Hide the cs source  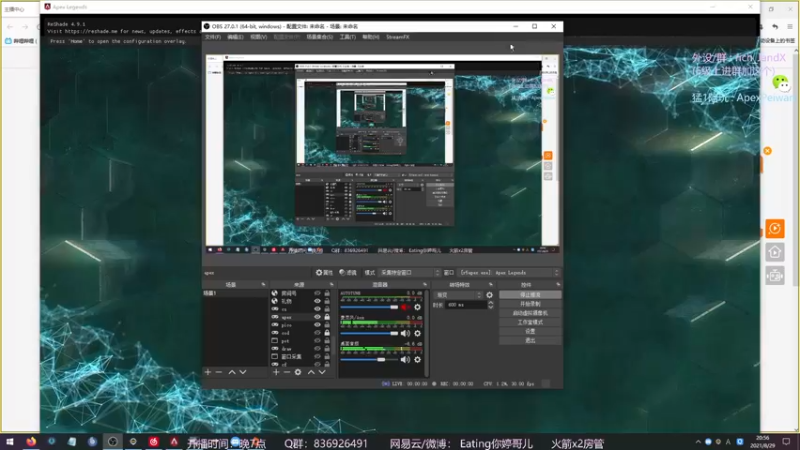tap(317, 309)
